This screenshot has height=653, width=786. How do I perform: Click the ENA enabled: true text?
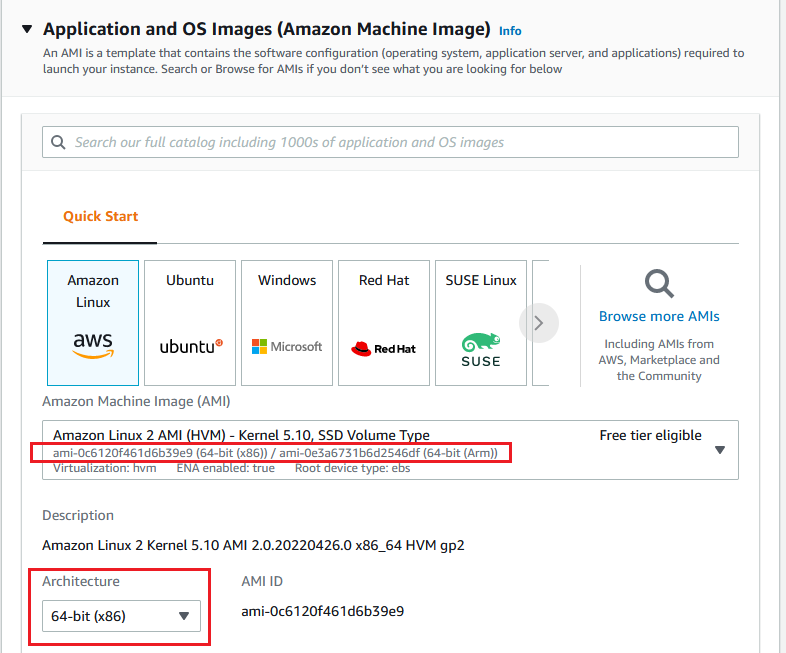226,468
